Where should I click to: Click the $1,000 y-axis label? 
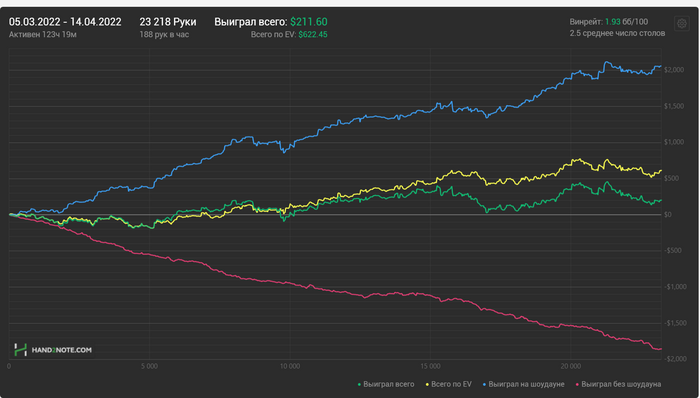pyautogui.click(x=674, y=142)
